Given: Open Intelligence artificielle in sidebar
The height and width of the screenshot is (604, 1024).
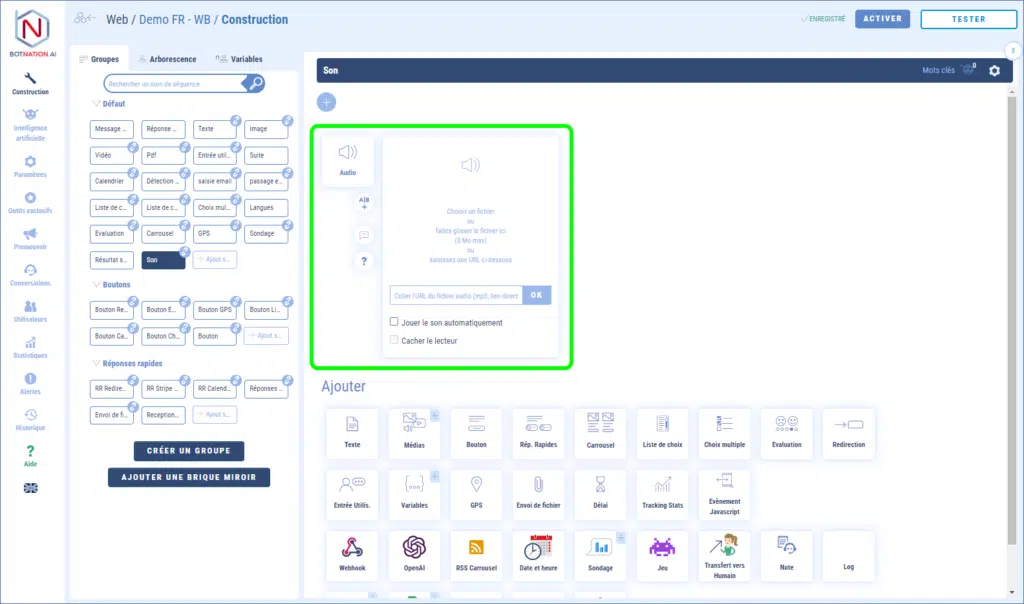Looking at the screenshot, I should click(30, 124).
